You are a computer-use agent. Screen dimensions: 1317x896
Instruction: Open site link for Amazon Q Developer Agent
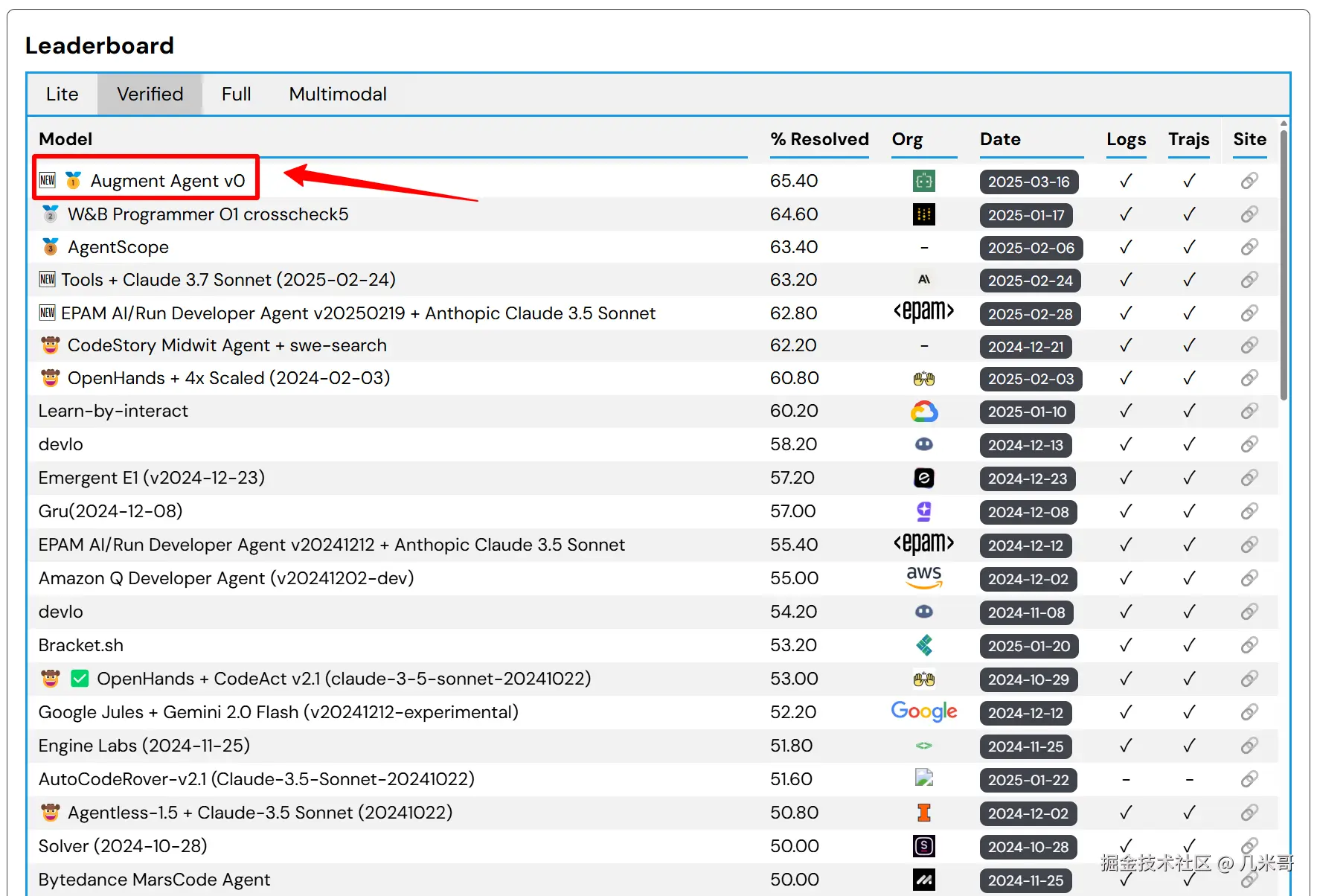1249,578
